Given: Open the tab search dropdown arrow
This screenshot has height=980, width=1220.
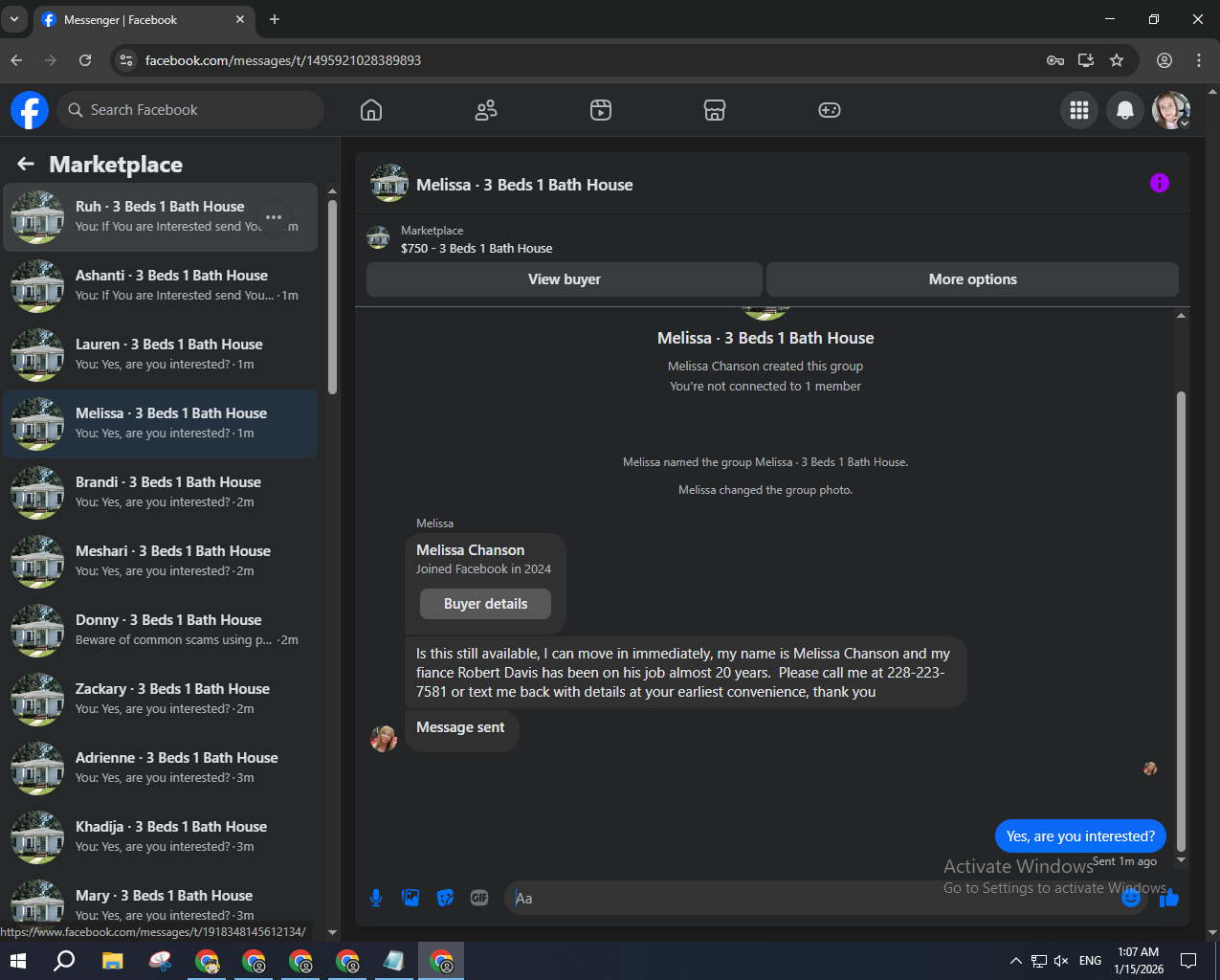Looking at the screenshot, I should coord(13,19).
